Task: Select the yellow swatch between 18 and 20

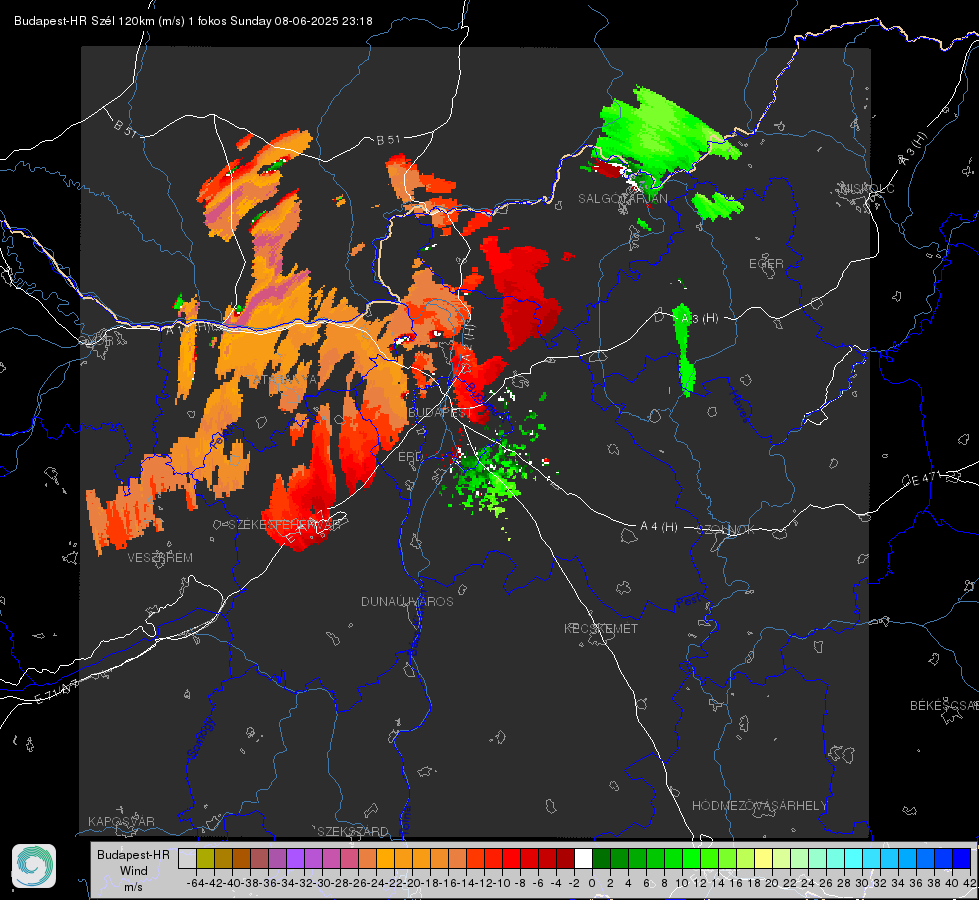Action: pyautogui.click(x=764, y=859)
